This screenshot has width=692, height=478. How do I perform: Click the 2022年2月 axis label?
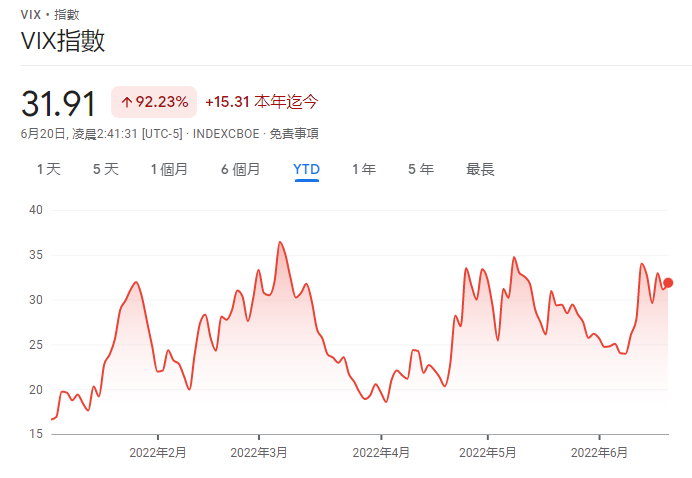158,452
